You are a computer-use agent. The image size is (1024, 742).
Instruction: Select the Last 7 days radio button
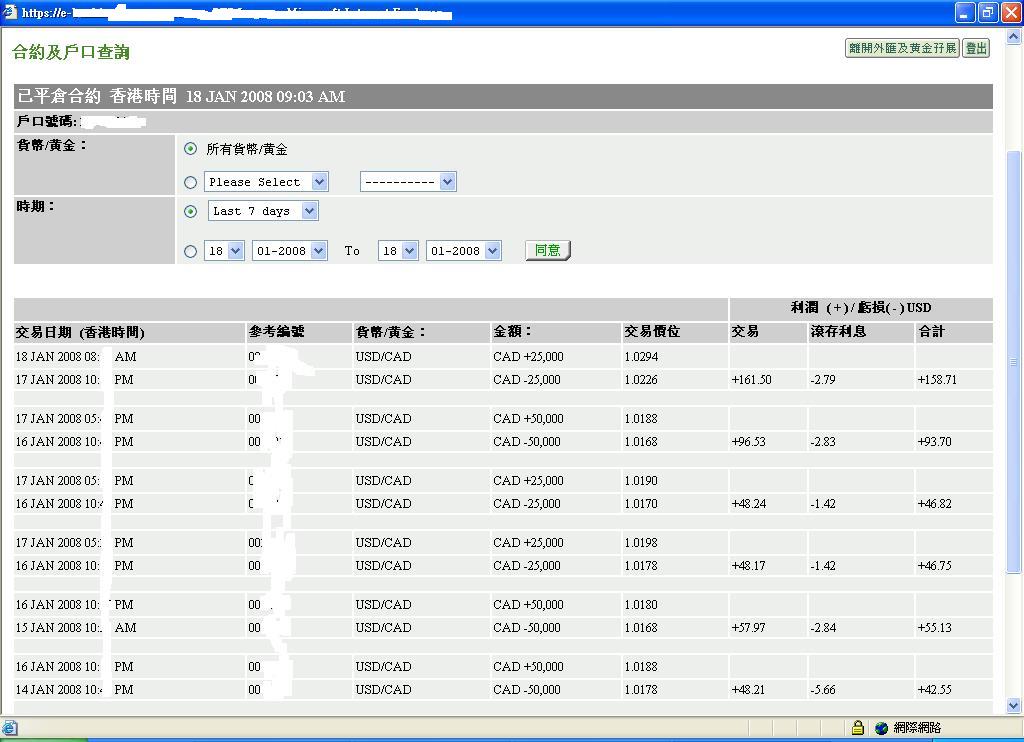point(190,212)
